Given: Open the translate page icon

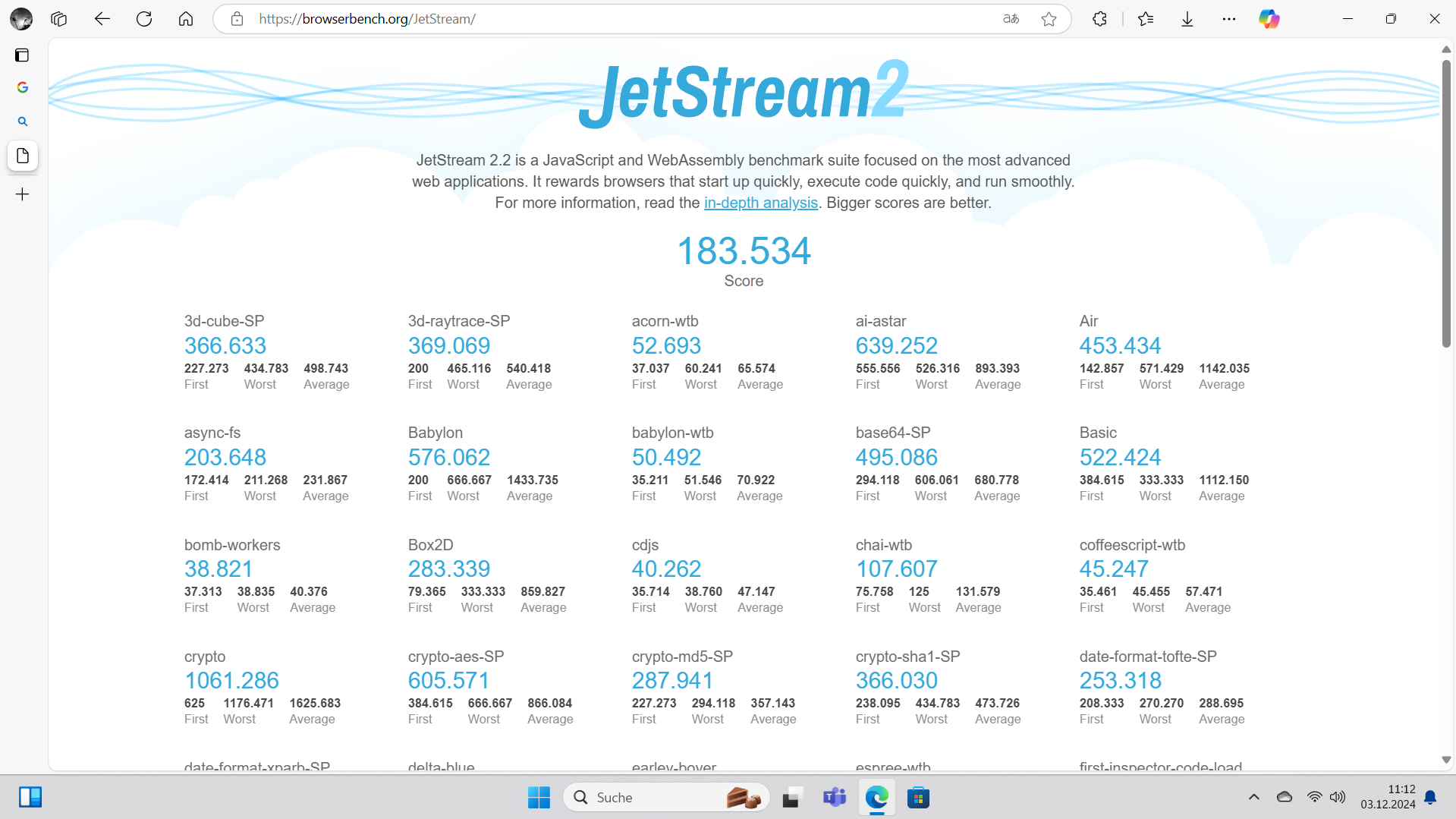Looking at the screenshot, I should coord(1011,19).
